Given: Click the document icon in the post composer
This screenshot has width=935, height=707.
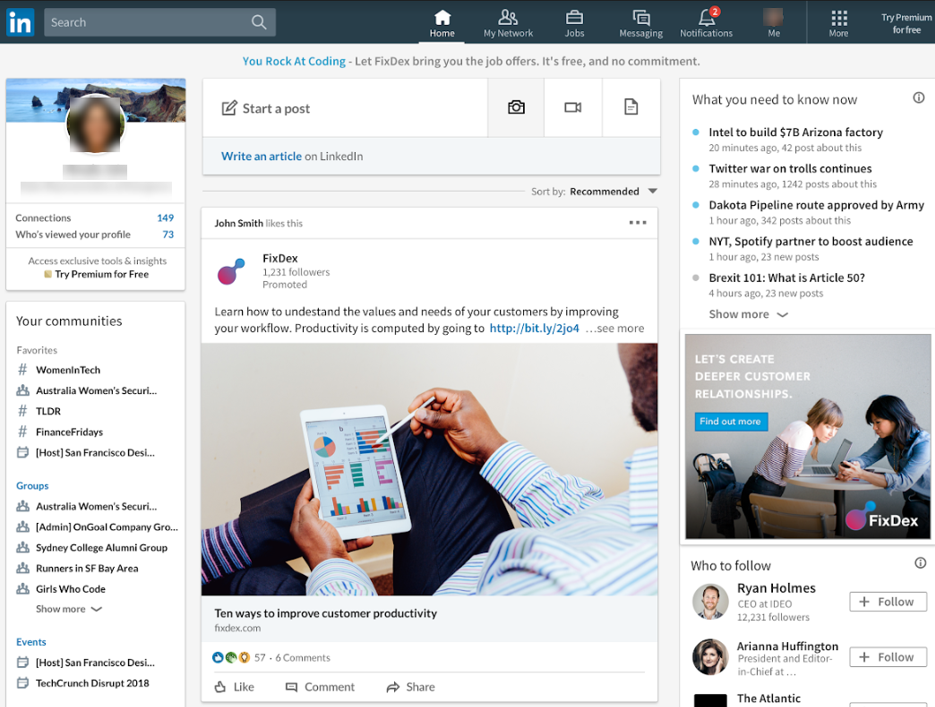Looking at the screenshot, I should (630, 107).
